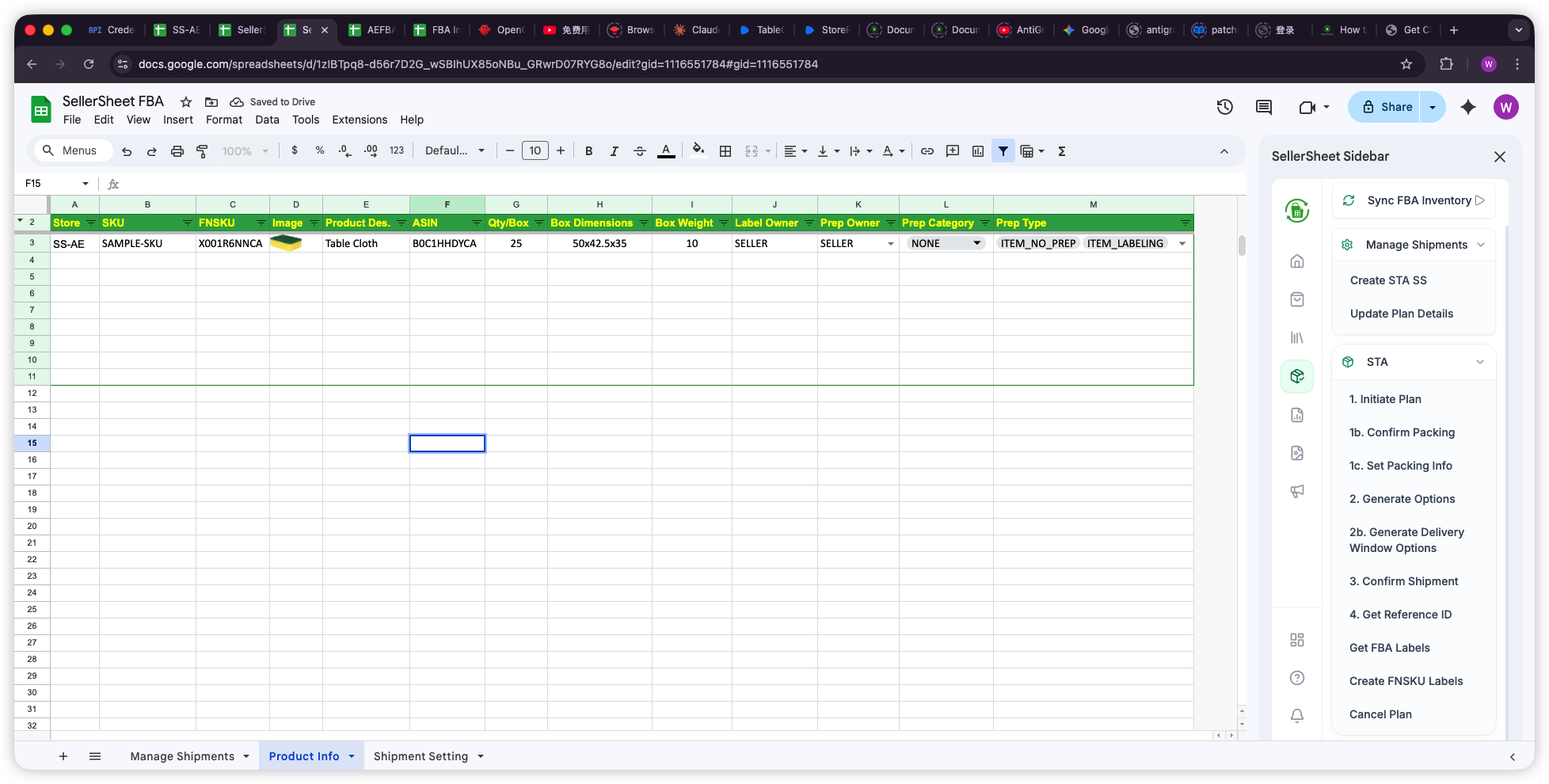The image size is (1549, 784).
Task: Click the Italic formatting icon
Action: [x=614, y=151]
